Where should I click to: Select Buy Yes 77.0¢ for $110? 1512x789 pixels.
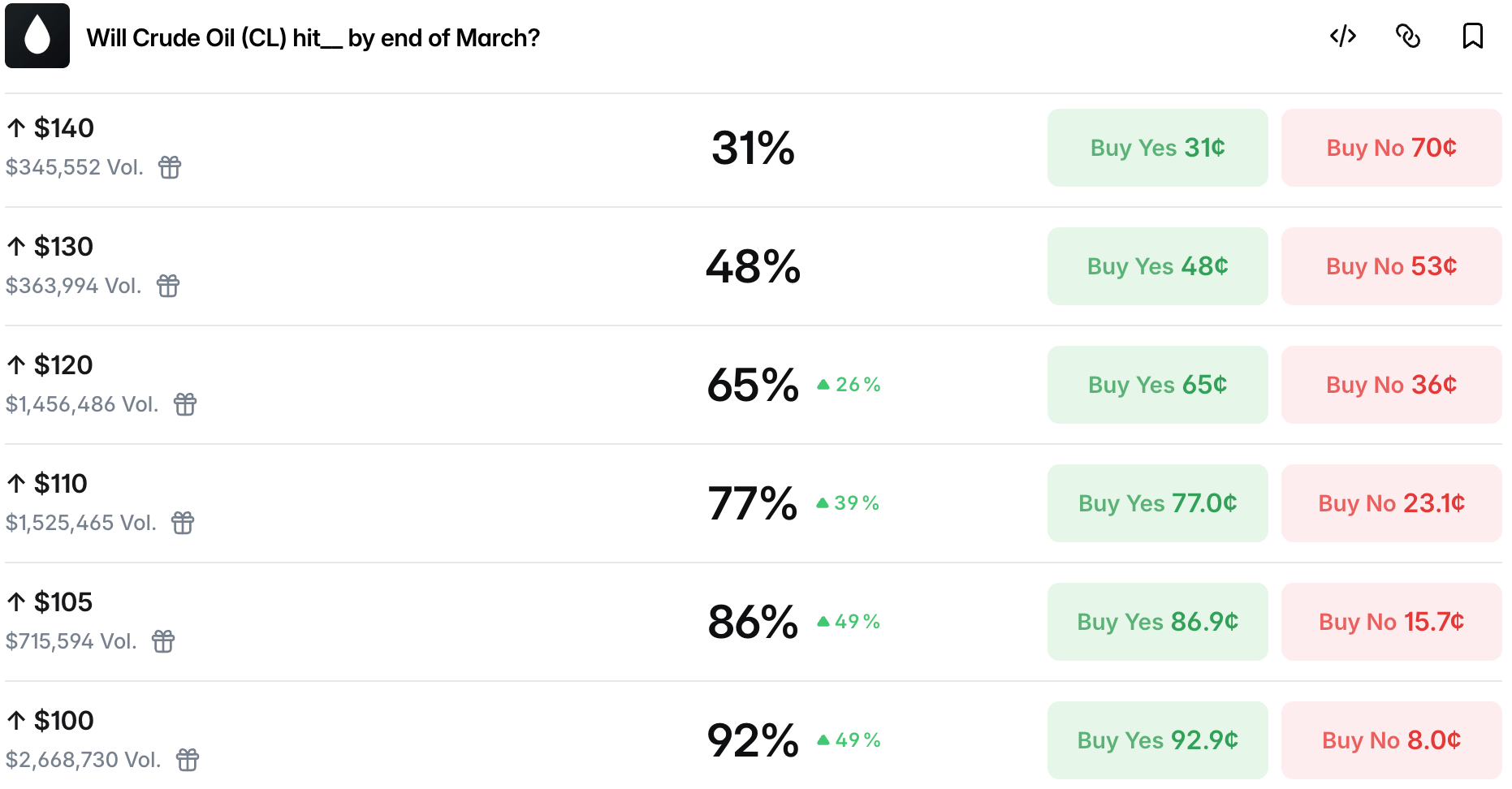1157,503
